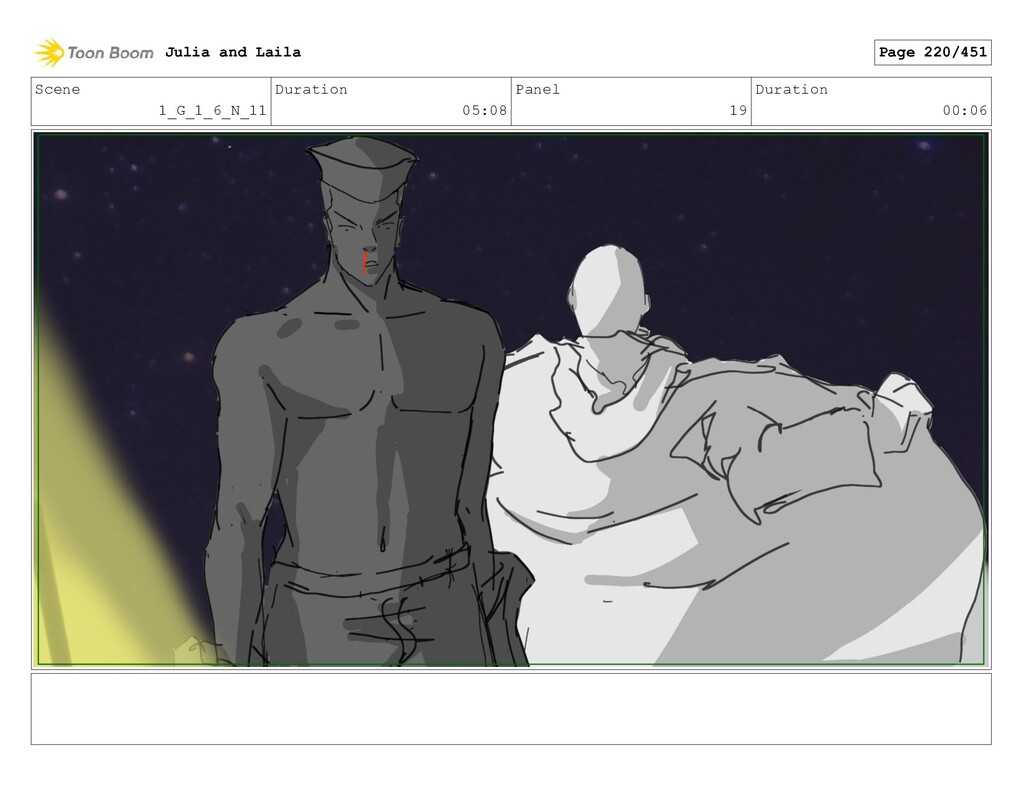The height and width of the screenshot is (791, 1024).
Task: Click the empty notes box below the panel
Action: [x=511, y=709]
